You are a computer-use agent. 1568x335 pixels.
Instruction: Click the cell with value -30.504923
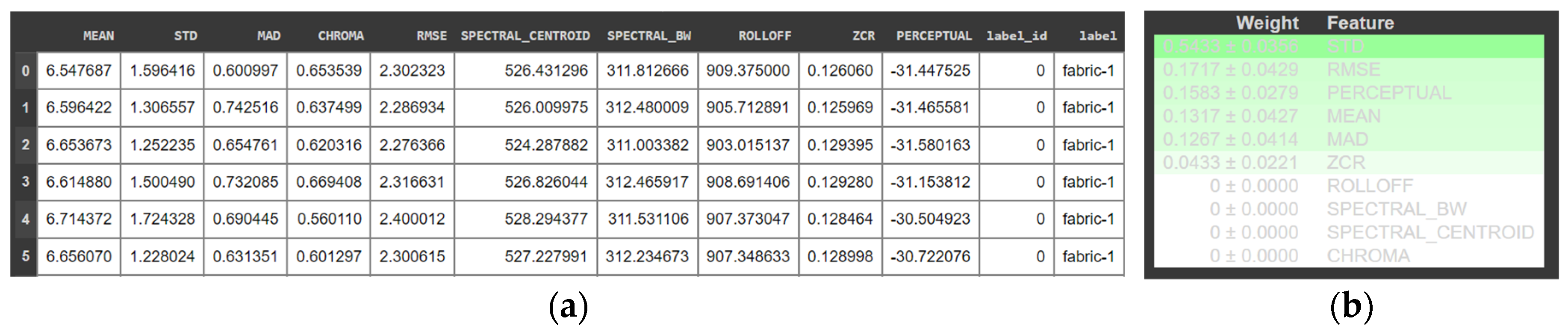pos(930,219)
